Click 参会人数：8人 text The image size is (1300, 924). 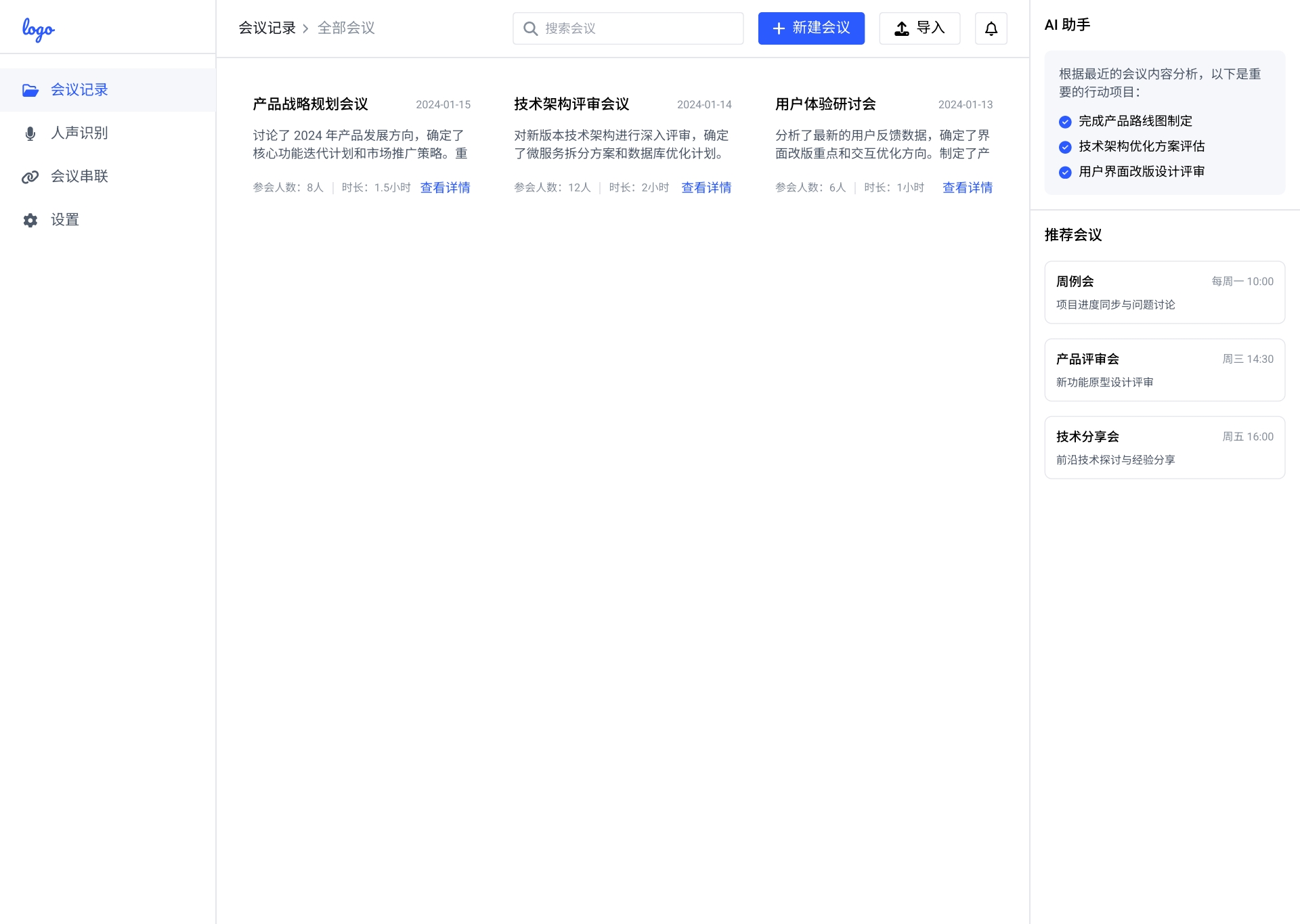tap(288, 188)
